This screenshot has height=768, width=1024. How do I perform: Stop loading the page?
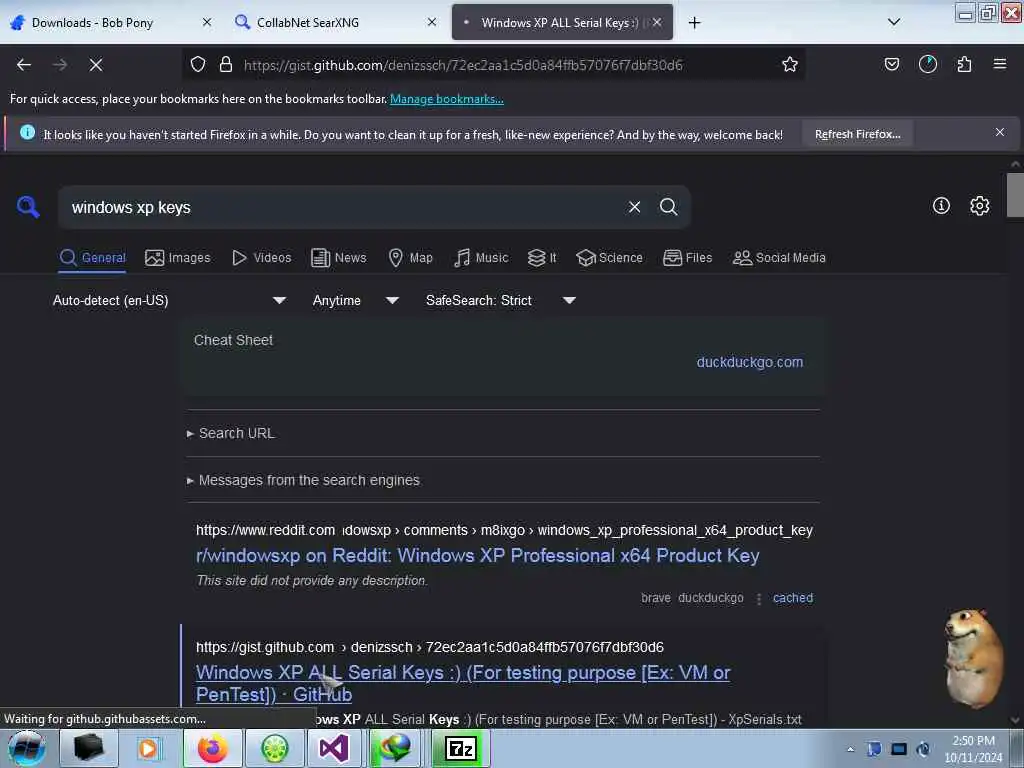[x=96, y=65]
